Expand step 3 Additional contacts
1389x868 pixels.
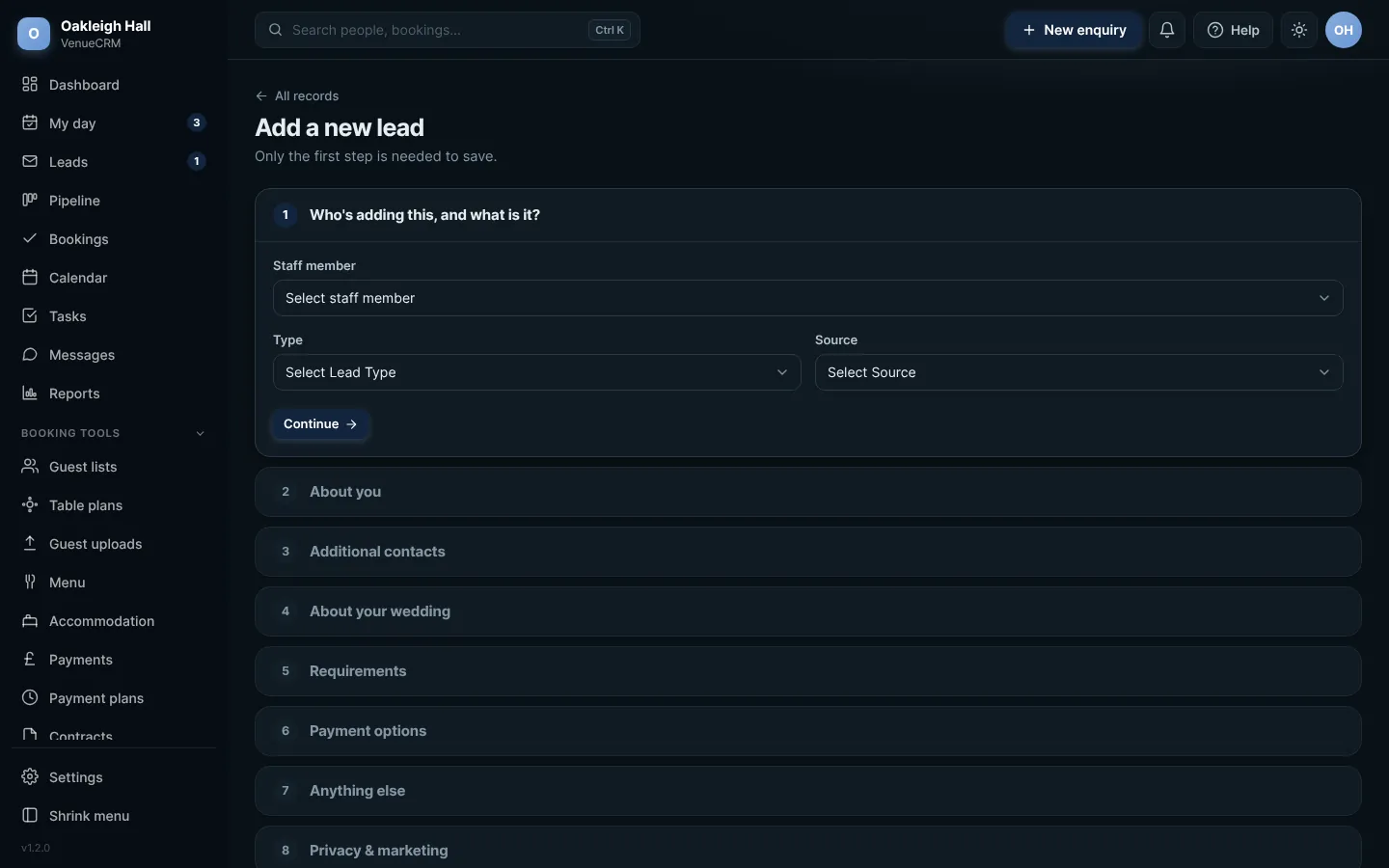click(x=808, y=552)
